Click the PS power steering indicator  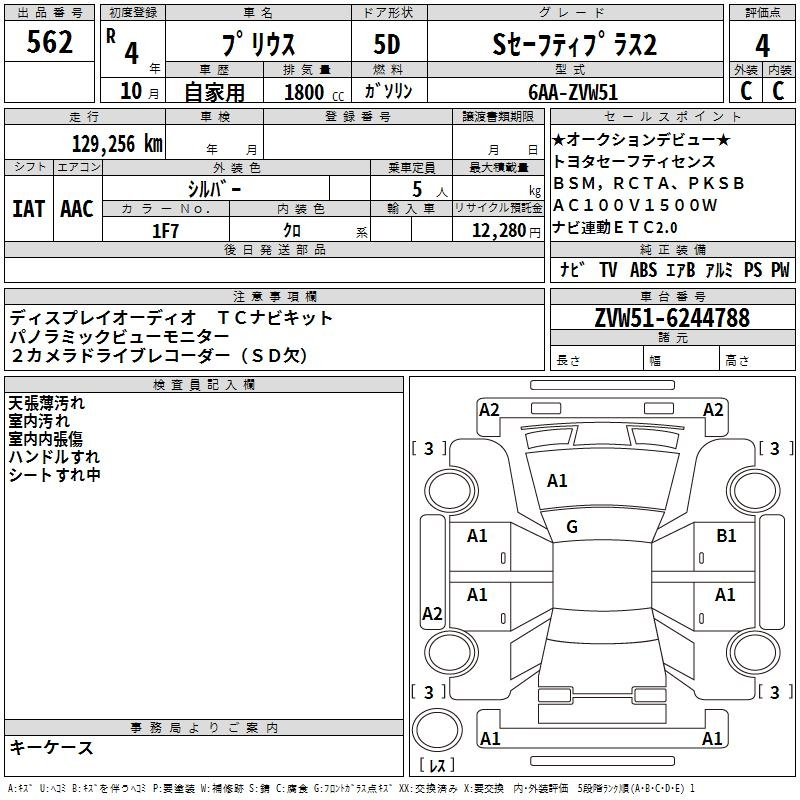(x=751, y=269)
